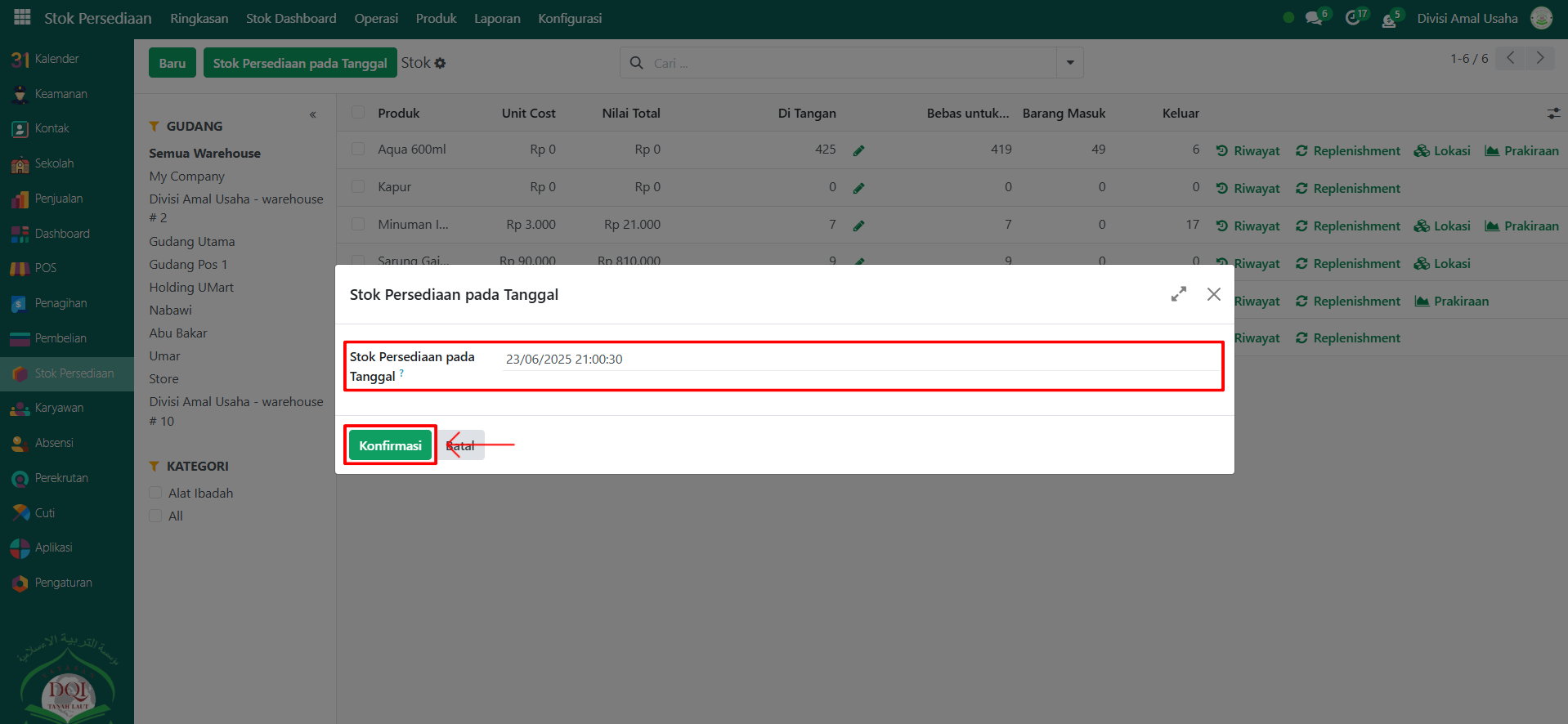Tick the All category checkbox

[155, 516]
